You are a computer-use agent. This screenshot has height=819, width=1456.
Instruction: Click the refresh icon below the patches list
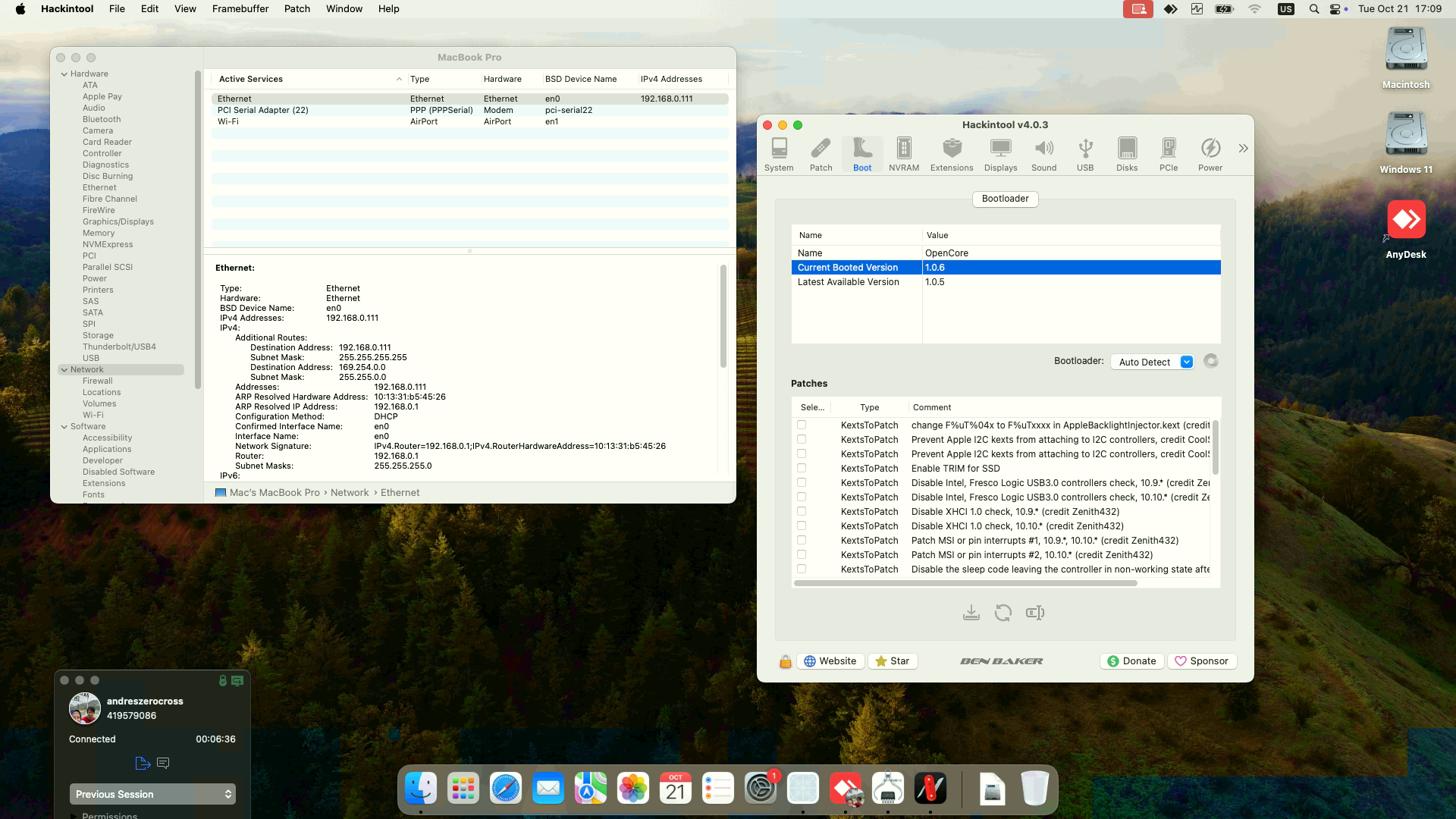click(x=1003, y=613)
